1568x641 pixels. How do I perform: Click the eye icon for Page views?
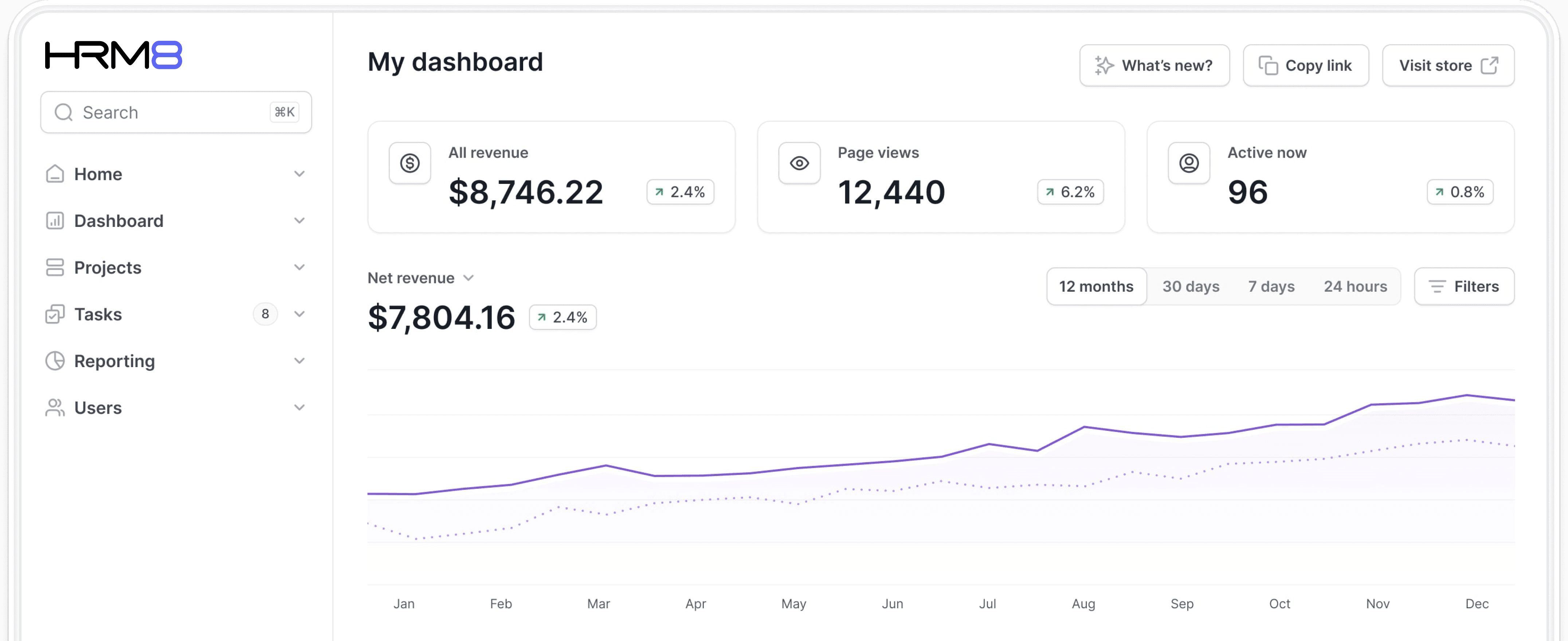point(799,163)
